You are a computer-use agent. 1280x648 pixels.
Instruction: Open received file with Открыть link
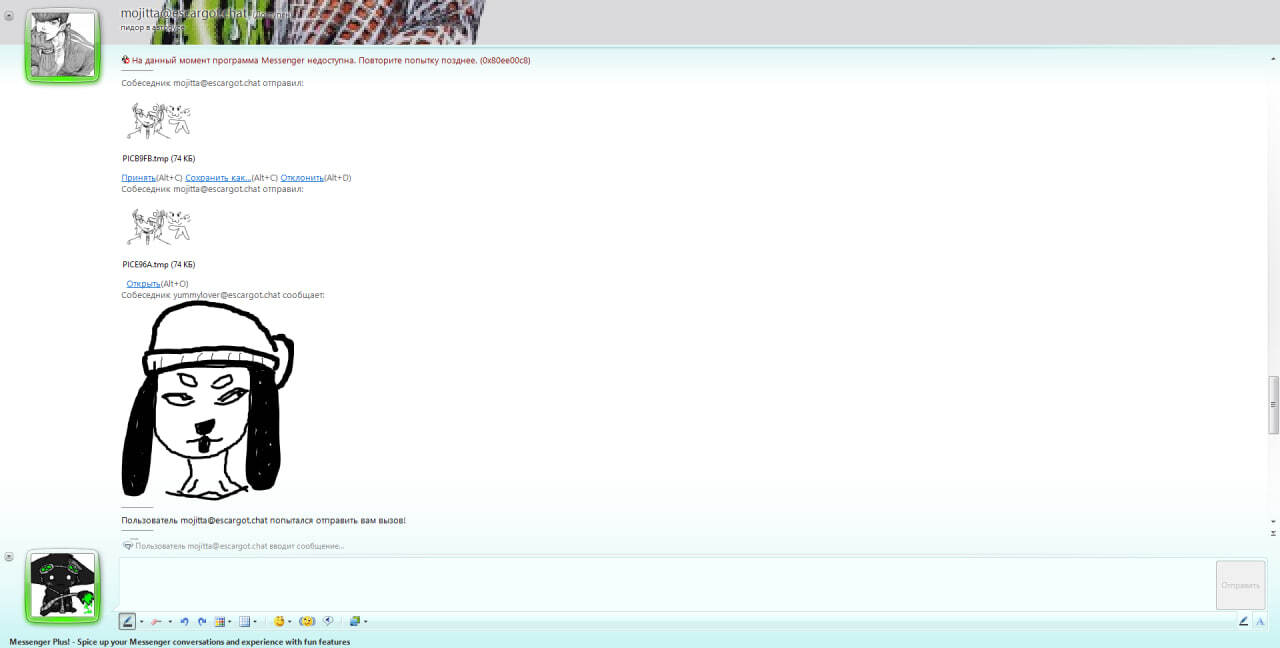(x=143, y=284)
